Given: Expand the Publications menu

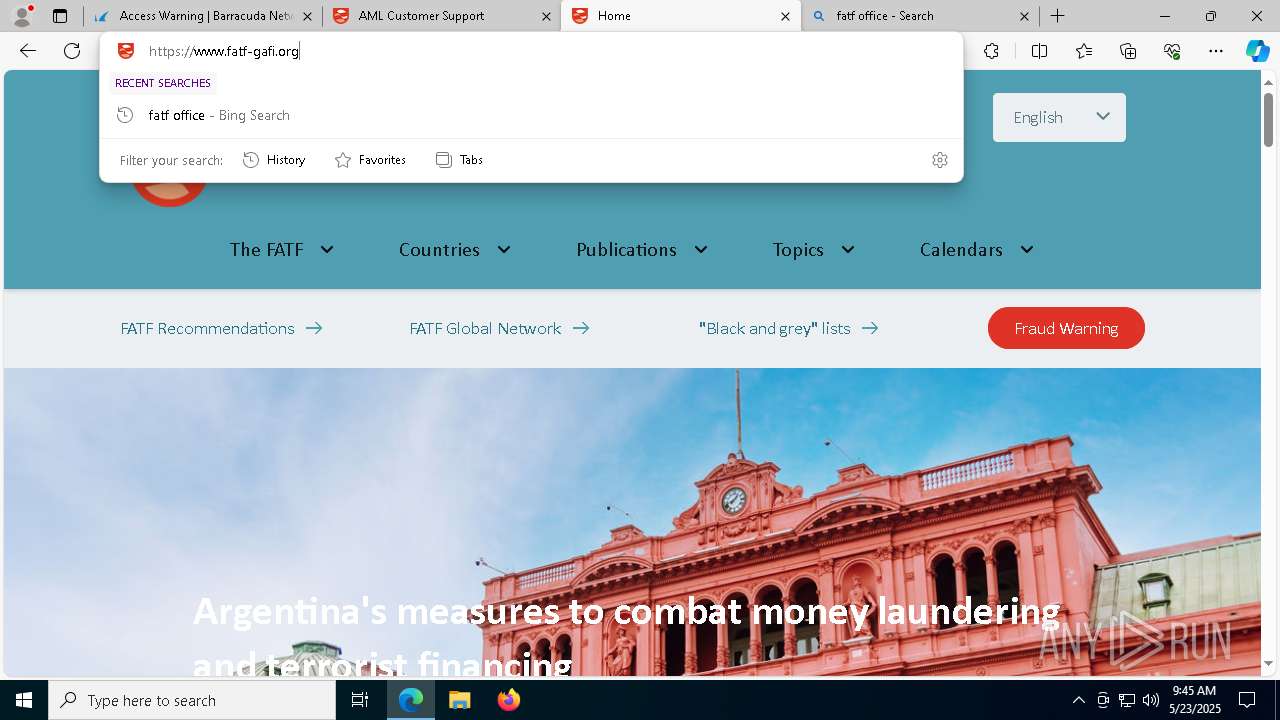Looking at the screenshot, I should [642, 250].
